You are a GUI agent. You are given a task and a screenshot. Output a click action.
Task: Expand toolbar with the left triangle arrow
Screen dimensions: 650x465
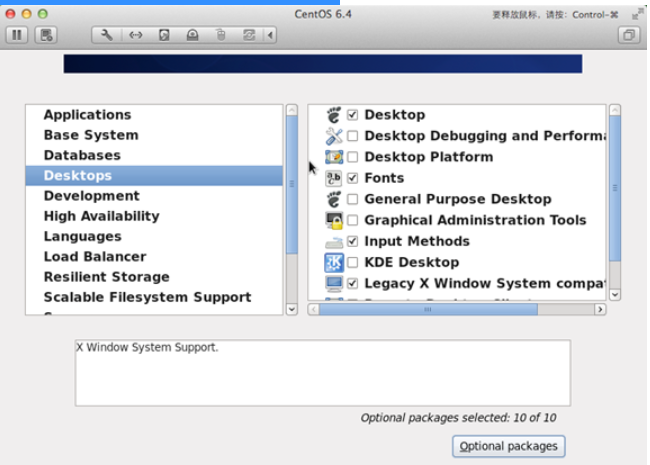271,35
